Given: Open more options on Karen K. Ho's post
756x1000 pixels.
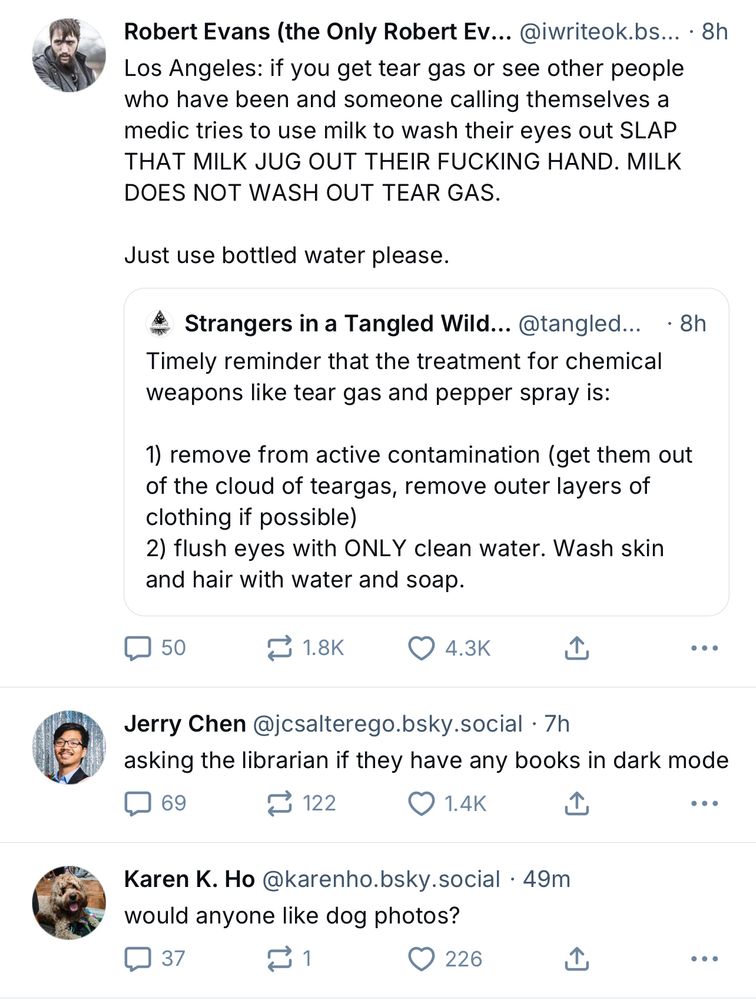Looking at the screenshot, I should coord(704,959).
